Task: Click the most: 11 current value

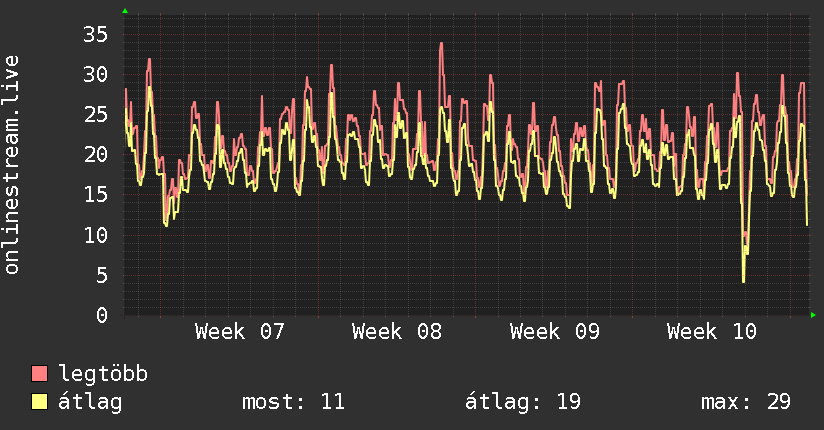Action: 293,402
